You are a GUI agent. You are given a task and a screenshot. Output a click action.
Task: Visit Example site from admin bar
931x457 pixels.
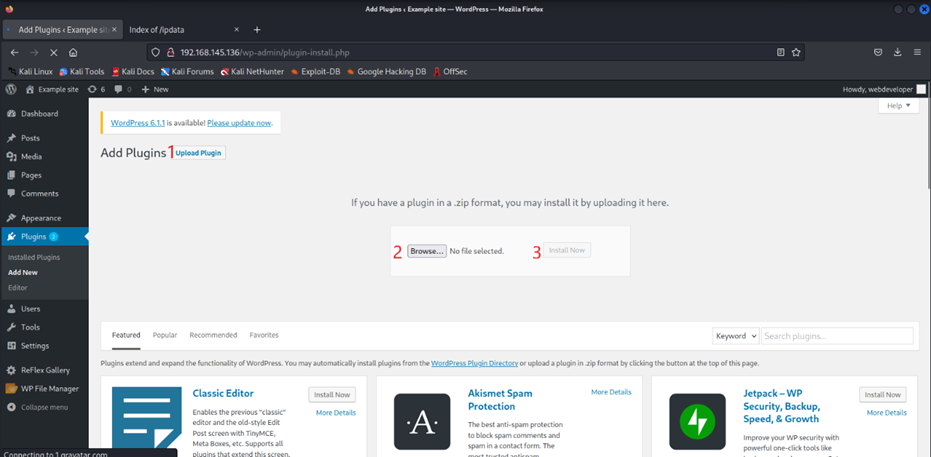point(52,89)
